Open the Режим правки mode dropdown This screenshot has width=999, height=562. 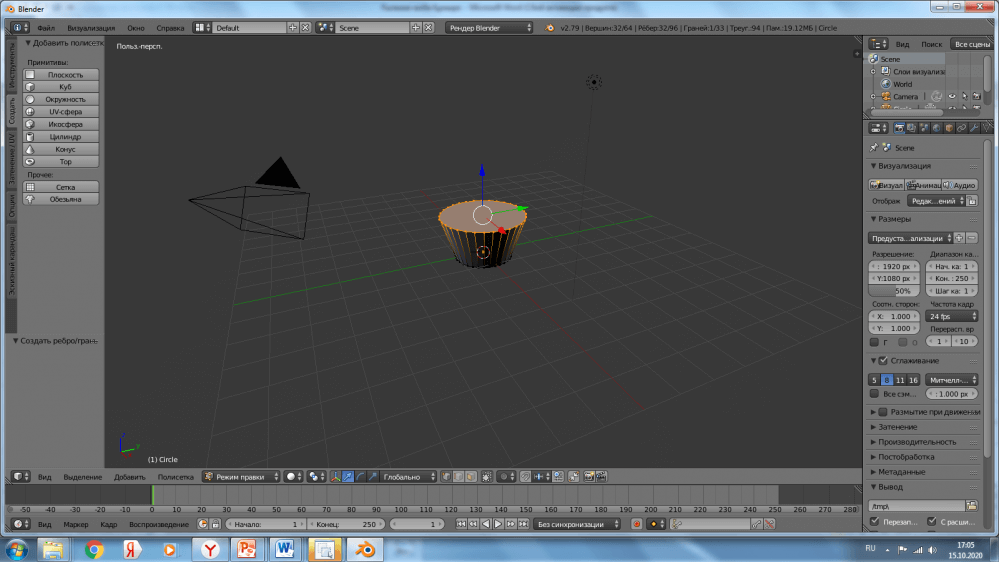click(239, 477)
